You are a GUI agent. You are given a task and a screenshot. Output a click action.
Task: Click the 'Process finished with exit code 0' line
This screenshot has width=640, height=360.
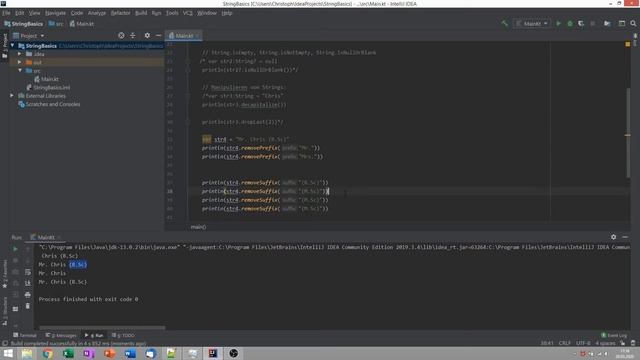(x=88, y=299)
